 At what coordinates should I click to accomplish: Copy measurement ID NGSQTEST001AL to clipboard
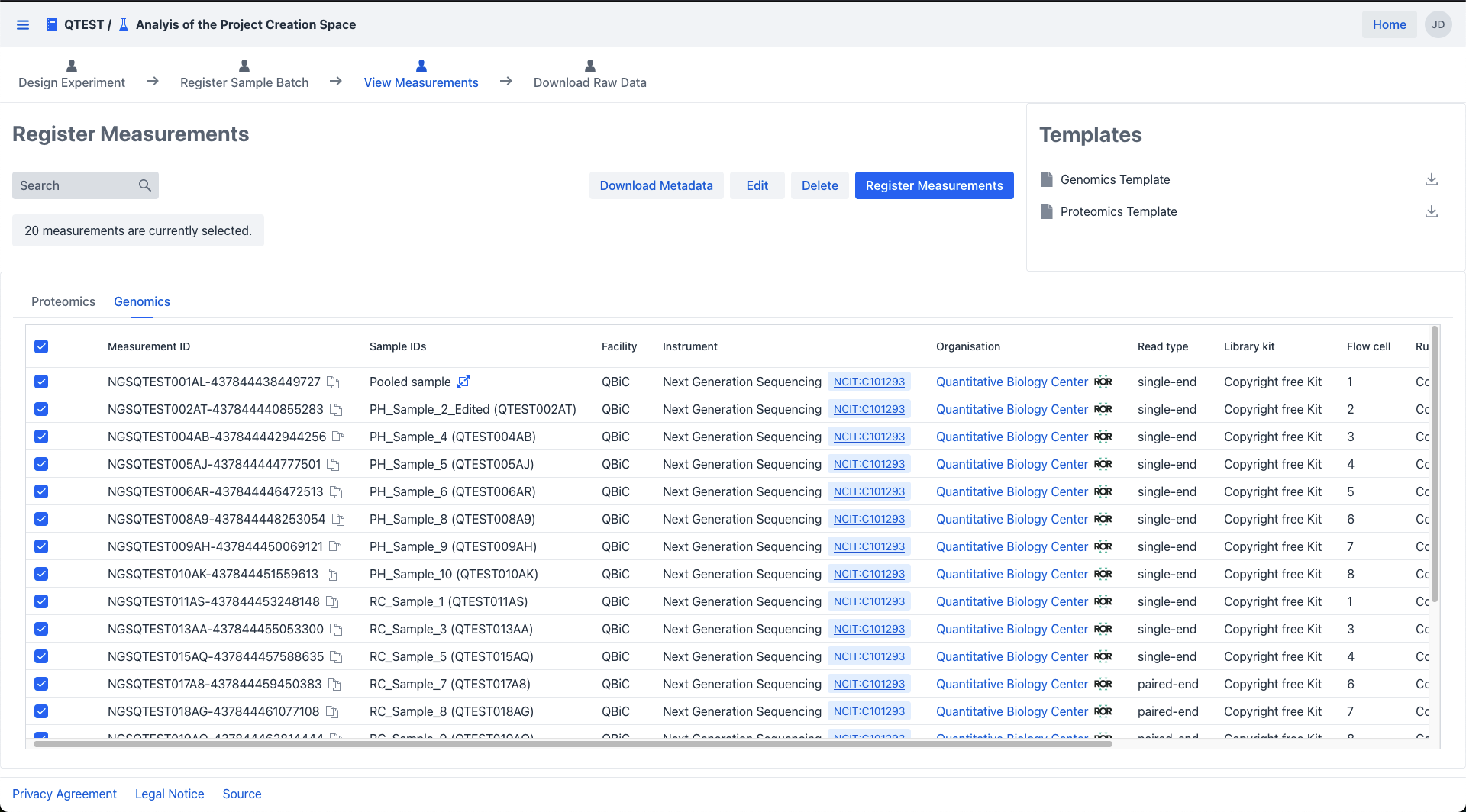pos(333,382)
